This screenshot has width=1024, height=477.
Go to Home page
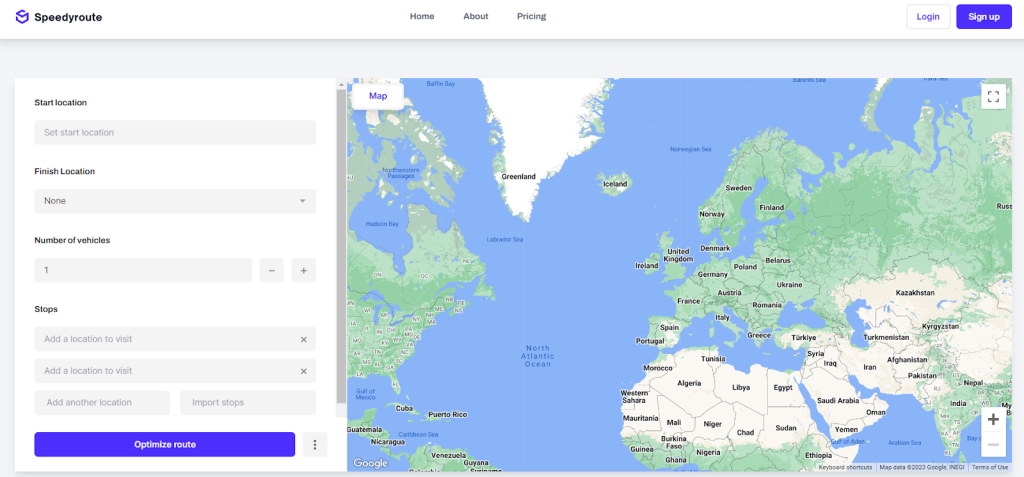pyautogui.click(x=422, y=16)
